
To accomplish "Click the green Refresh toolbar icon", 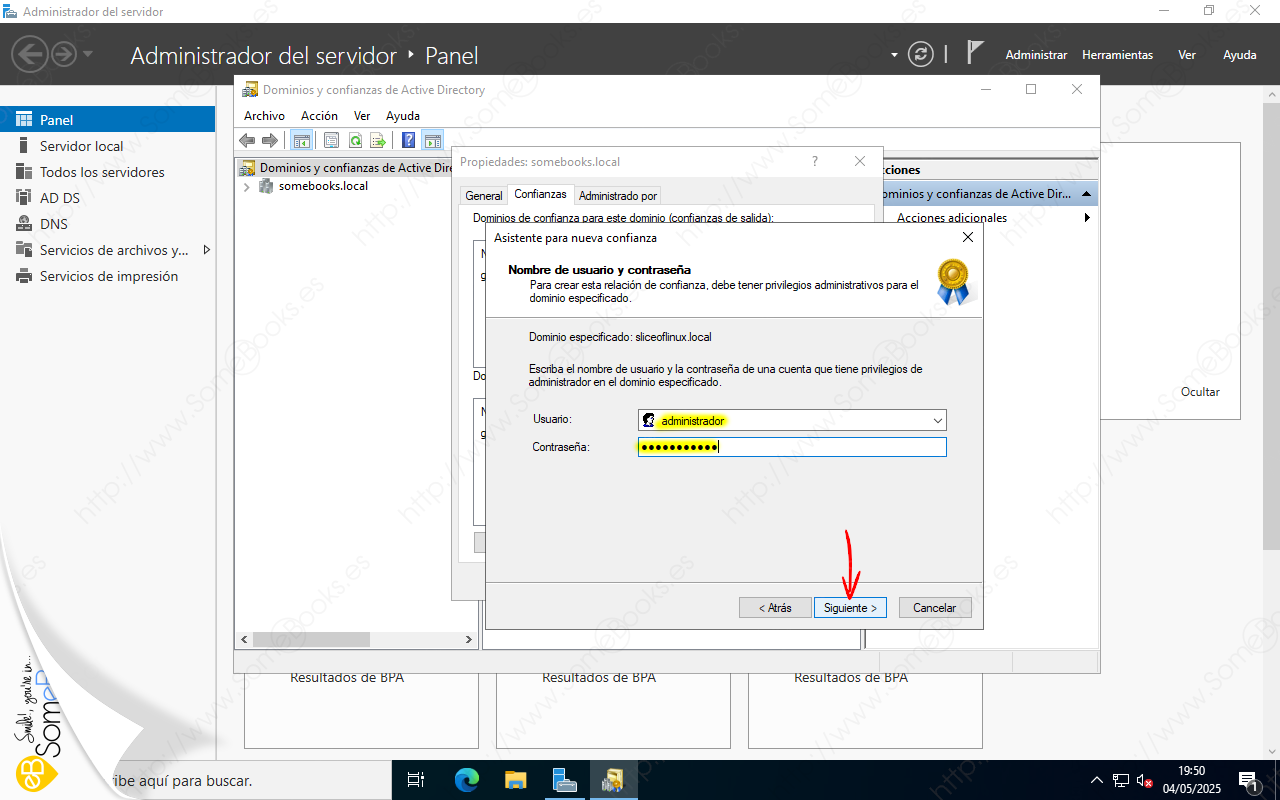I will tap(355, 141).
